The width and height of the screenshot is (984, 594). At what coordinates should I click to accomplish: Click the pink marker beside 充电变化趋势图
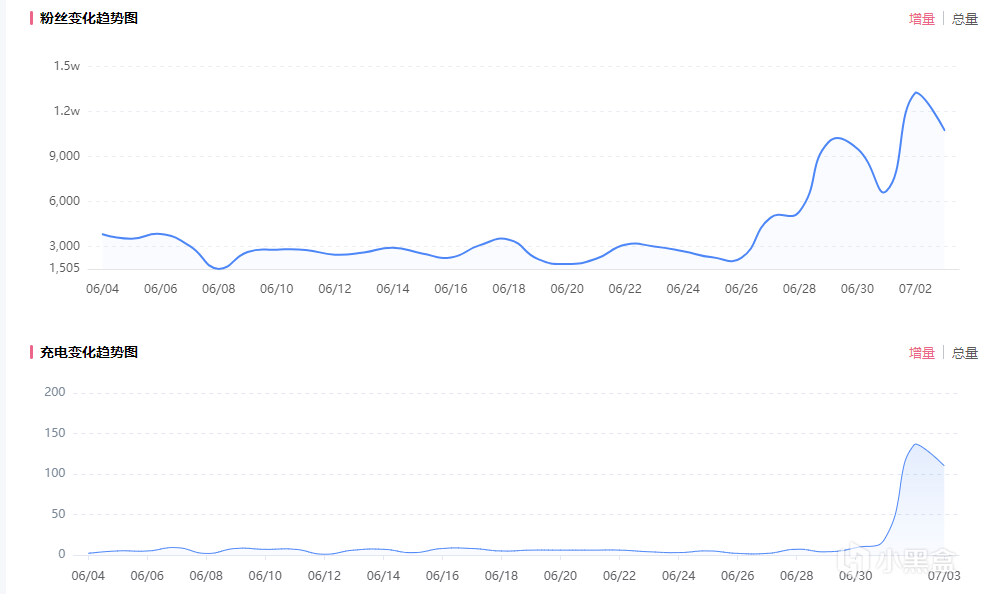32,352
